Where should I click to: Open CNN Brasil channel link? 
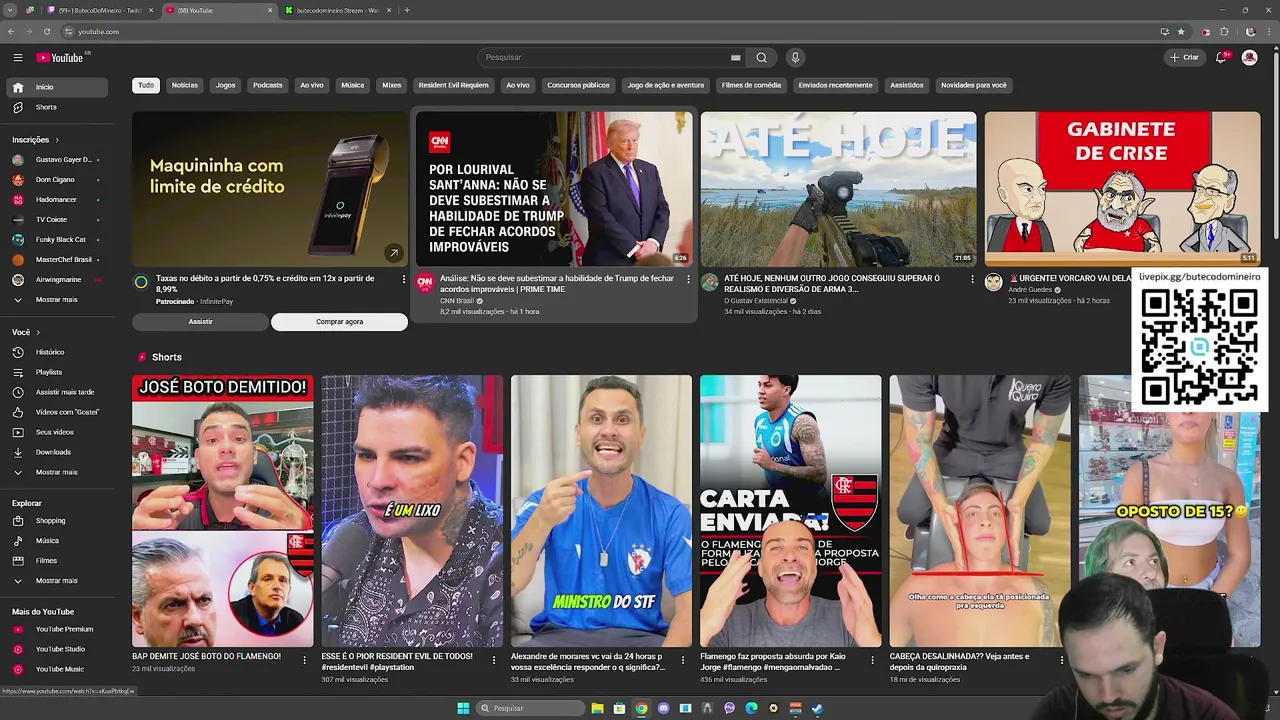457,301
